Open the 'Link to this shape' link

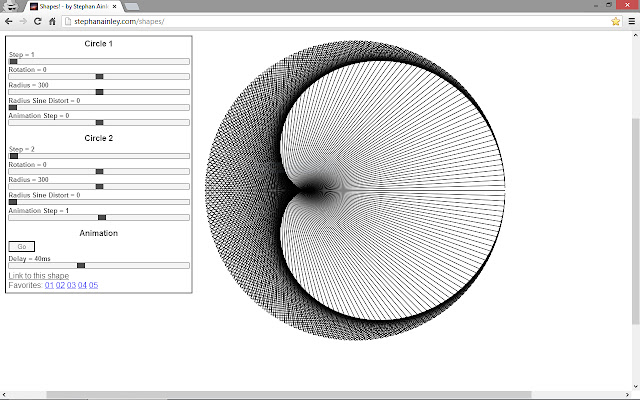[39, 276]
